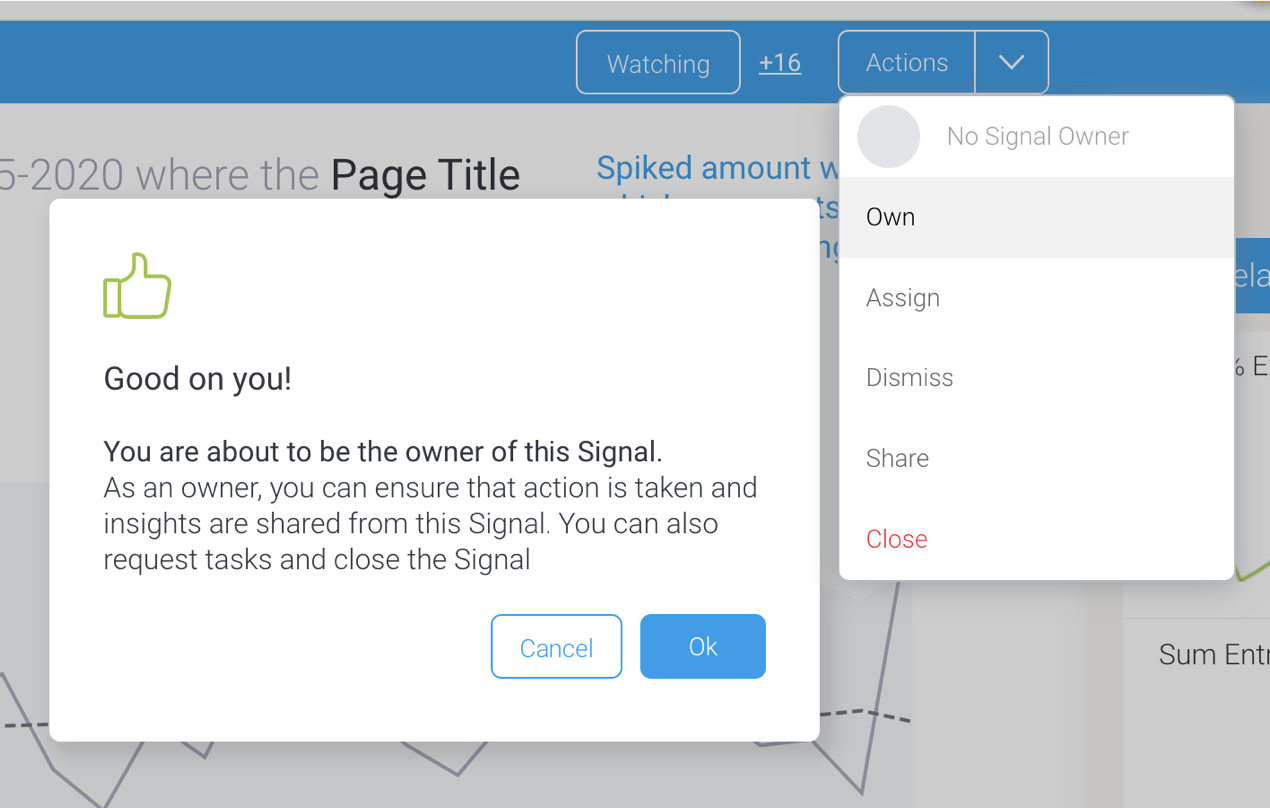Image resolution: width=1270 pixels, height=808 pixels.
Task: Confirm ownership with the Ok button
Action: (703, 646)
